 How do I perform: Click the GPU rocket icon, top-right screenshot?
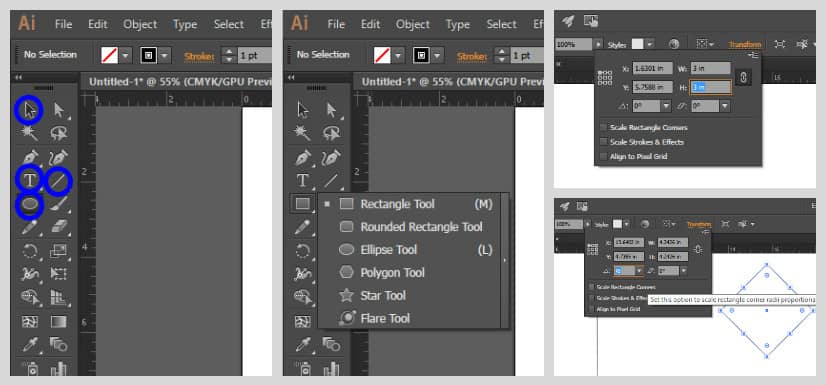pyautogui.click(x=568, y=21)
